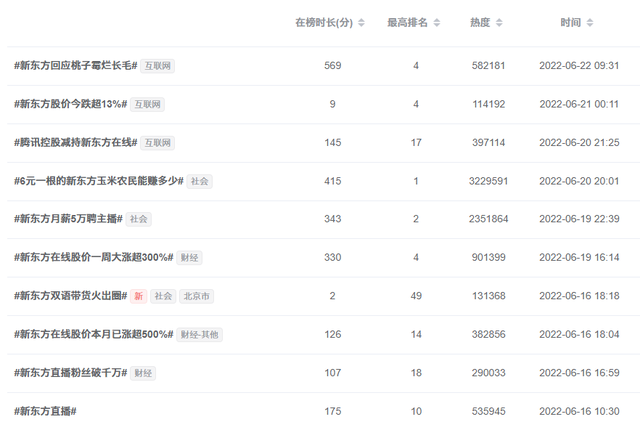
Task: Select highest rank value 49
Action: 416,296
